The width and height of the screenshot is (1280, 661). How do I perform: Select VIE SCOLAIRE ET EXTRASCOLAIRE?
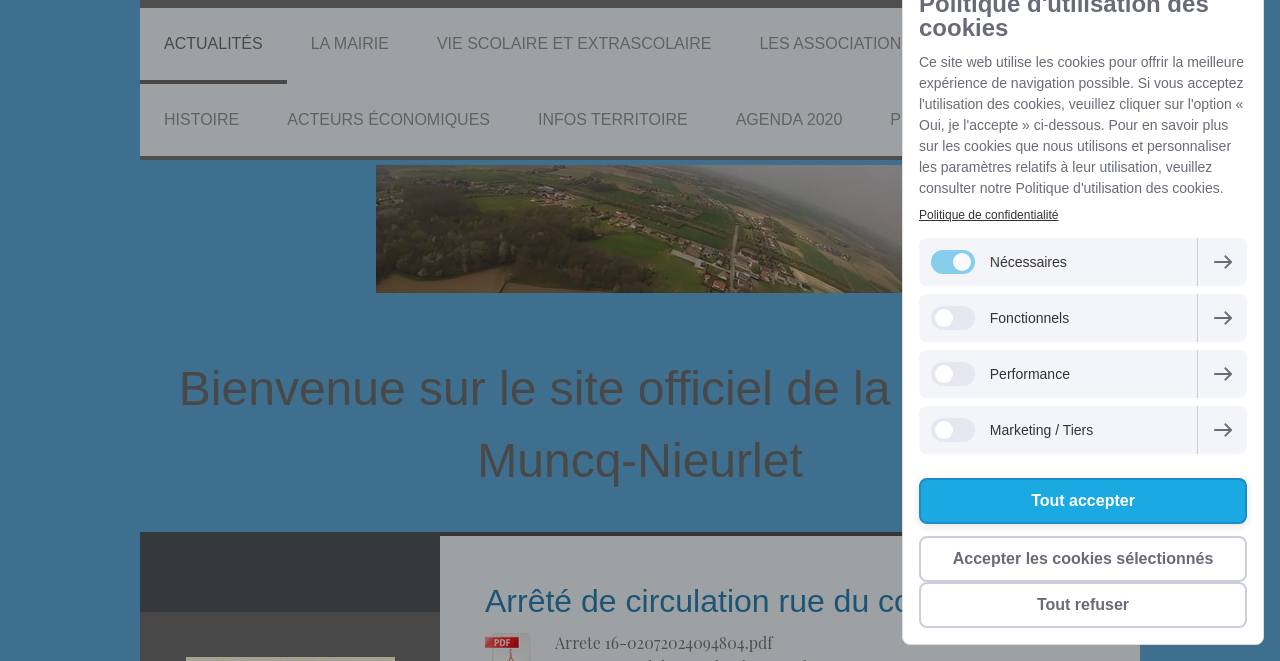point(574,42)
